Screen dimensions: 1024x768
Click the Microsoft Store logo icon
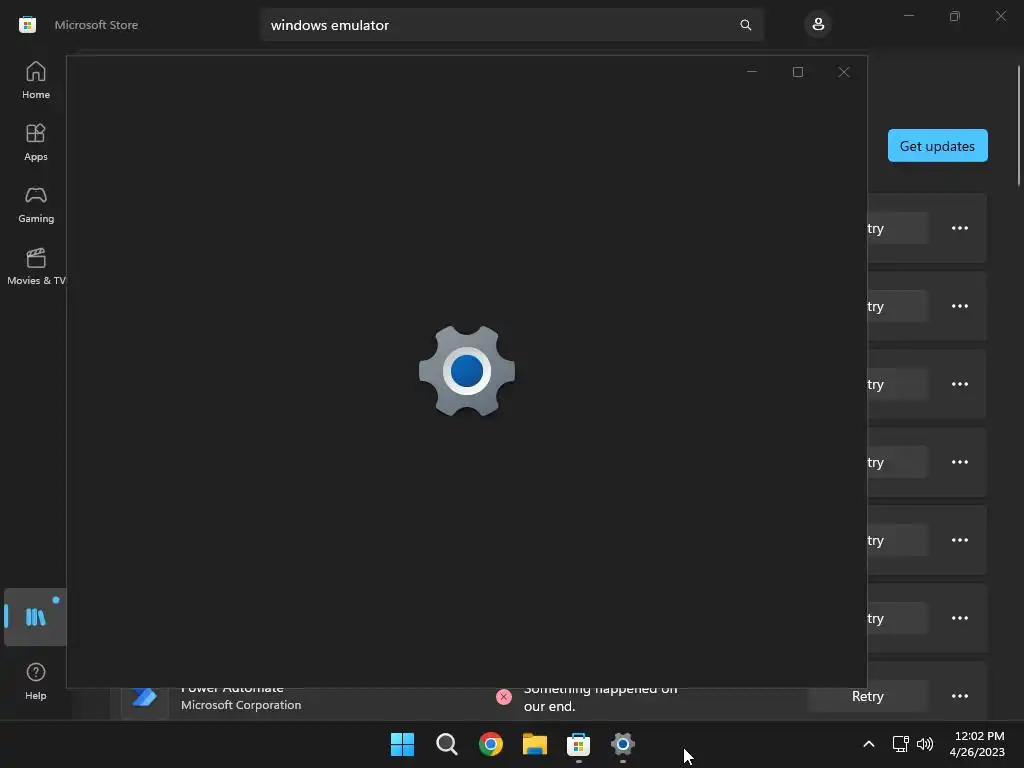pos(27,25)
